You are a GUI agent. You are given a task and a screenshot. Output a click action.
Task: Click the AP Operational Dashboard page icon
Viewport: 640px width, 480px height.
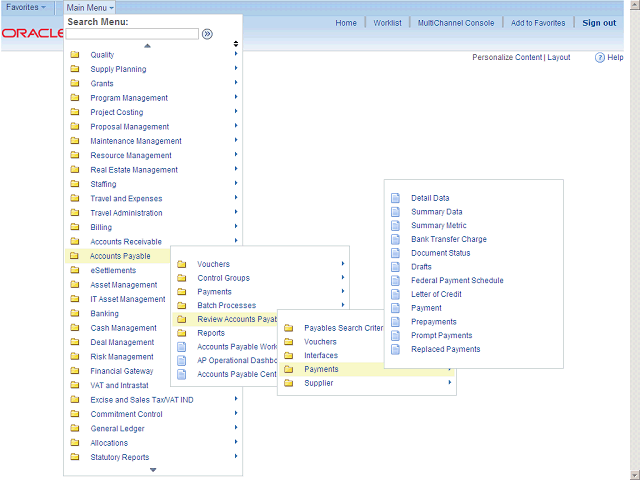pyautogui.click(x=182, y=360)
